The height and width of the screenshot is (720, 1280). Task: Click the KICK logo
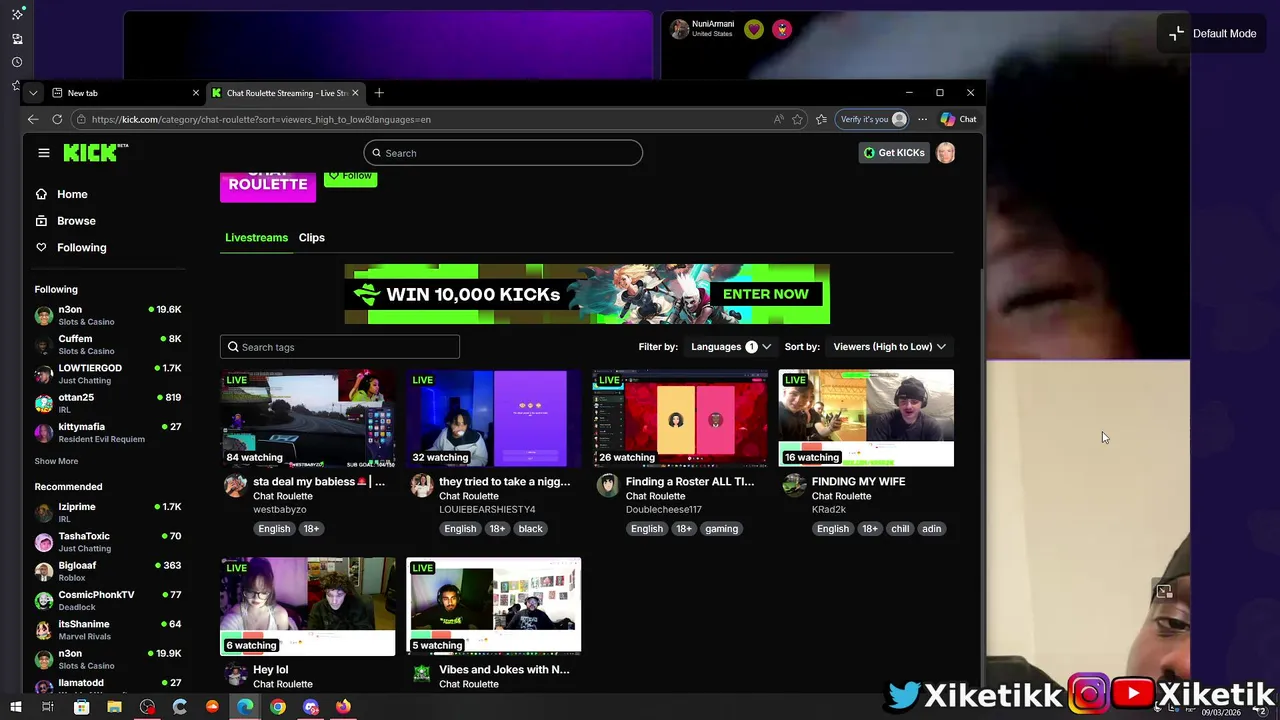(96, 152)
